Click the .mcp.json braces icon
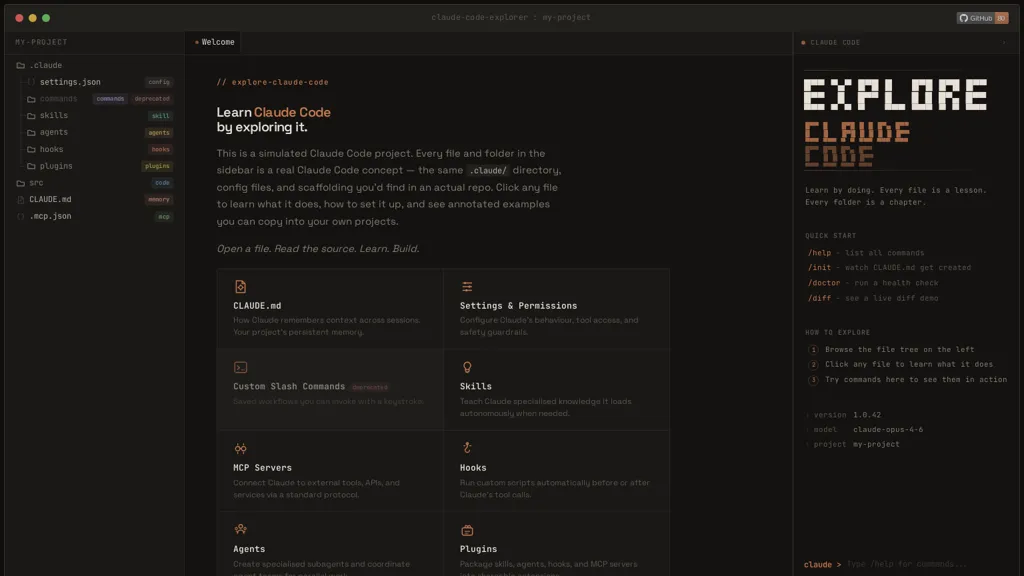Screen dimensions: 1024x576 tap(21, 216)
